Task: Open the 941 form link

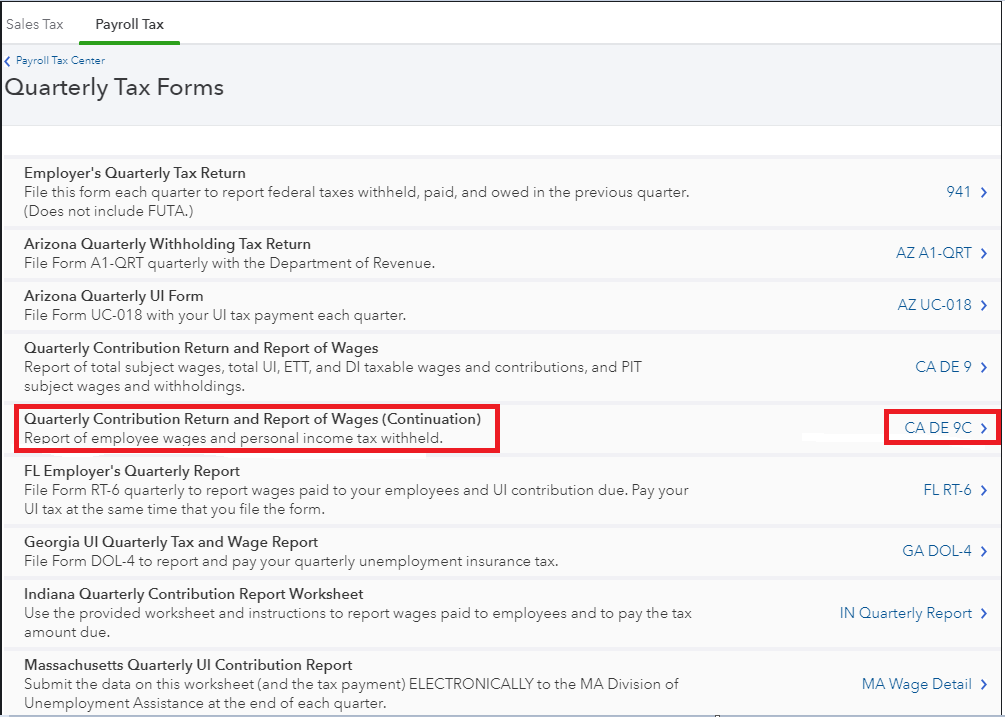Action: tap(958, 192)
